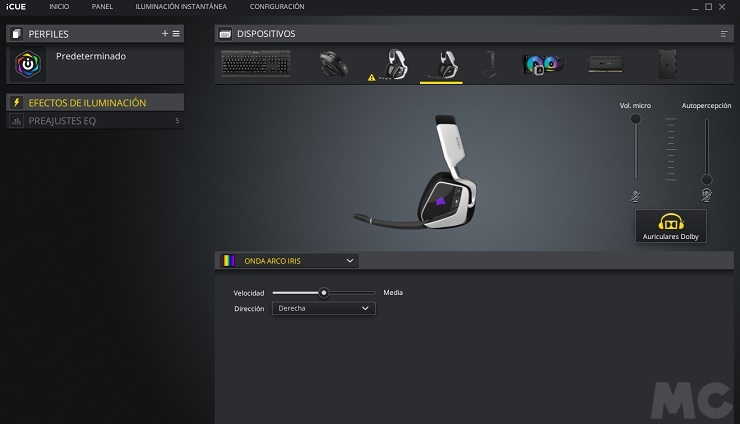Click the Velocidad speed slider handle
Image resolution: width=740 pixels, height=424 pixels.
click(324, 293)
